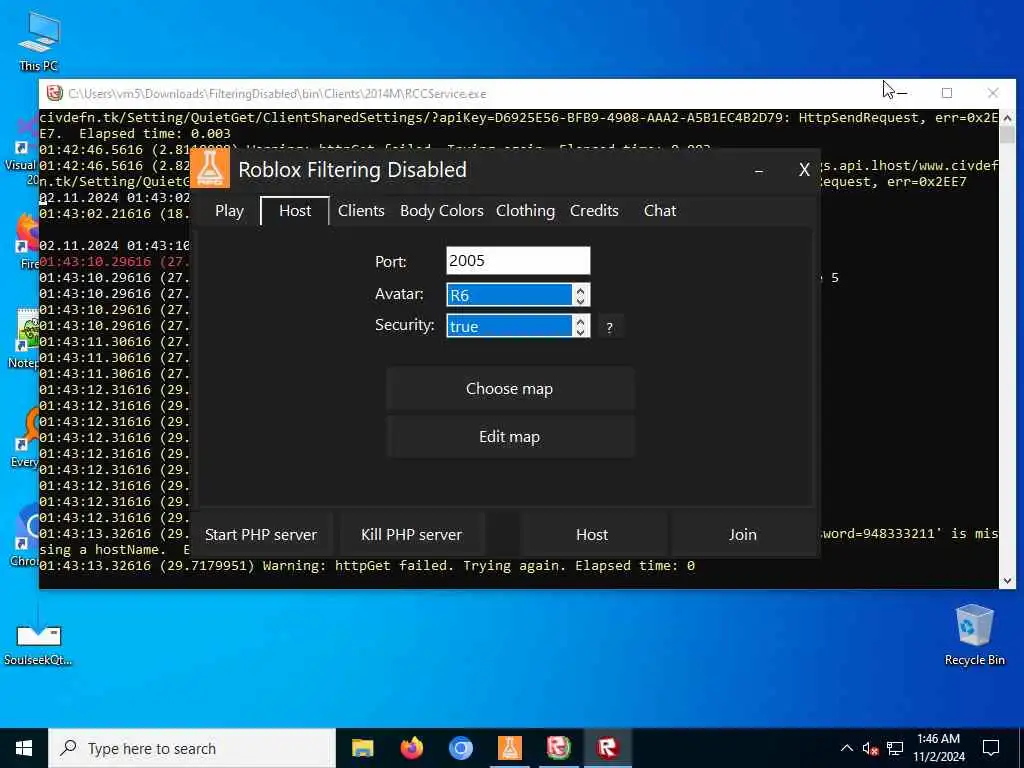Viewport: 1024px width, 768px height.
Task: Minimize the Roblox Filtering Disabled launcher
Action: click(759, 170)
